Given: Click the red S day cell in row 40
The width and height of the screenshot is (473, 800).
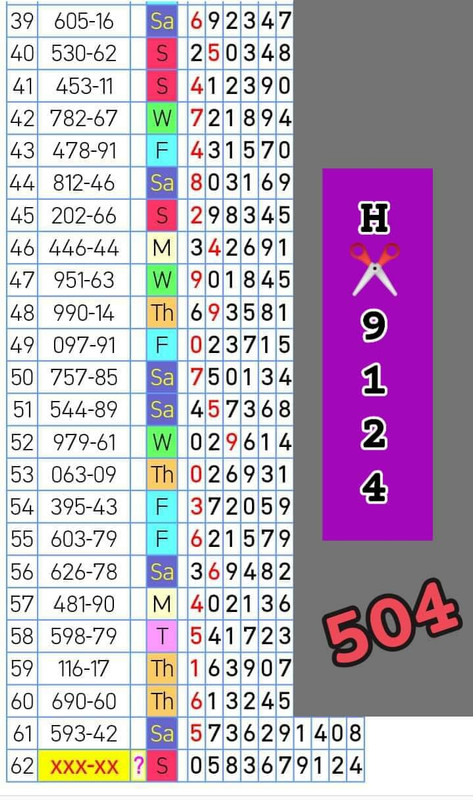Looking at the screenshot, I should click(x=162, y=54).
